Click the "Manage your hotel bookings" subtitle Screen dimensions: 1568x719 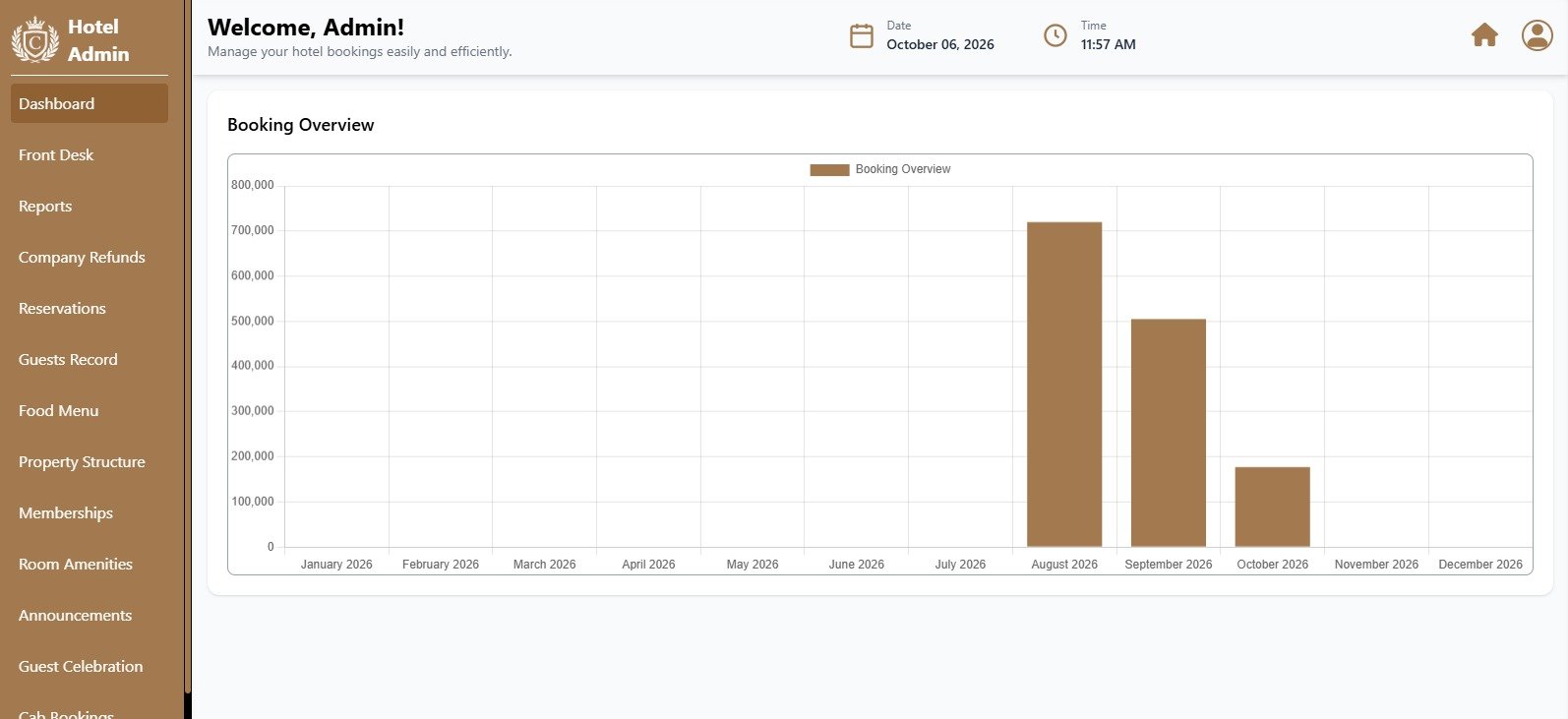pyautogui.click(x=360, y=51)
